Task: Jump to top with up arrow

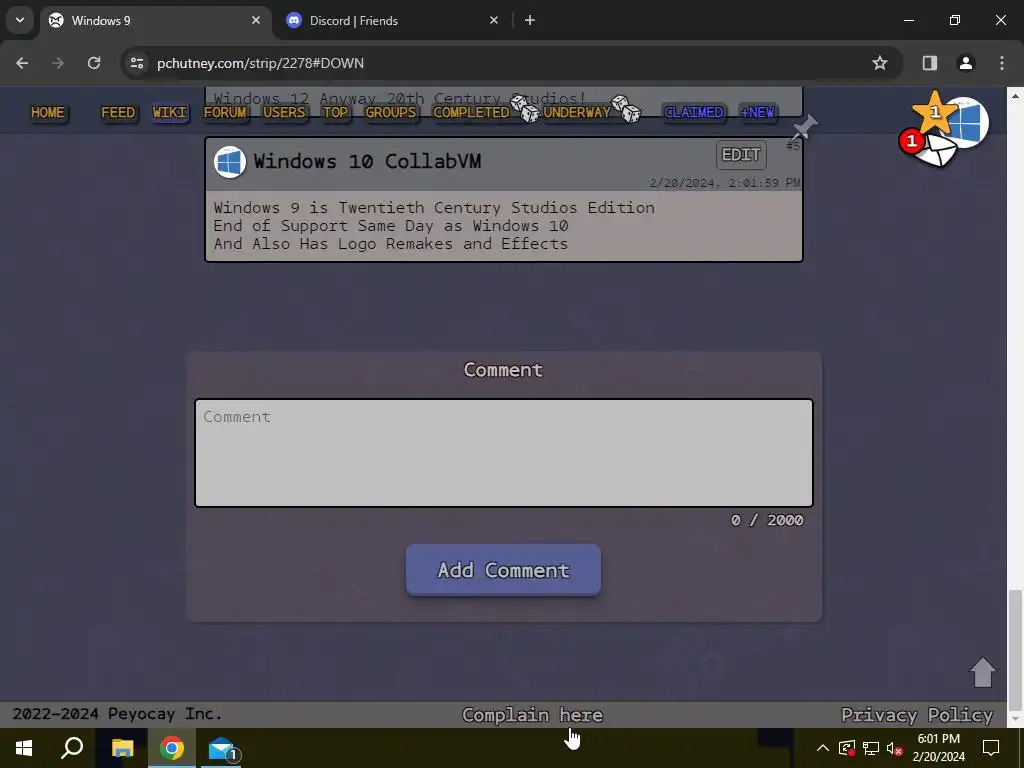Action: pos(982,672)
